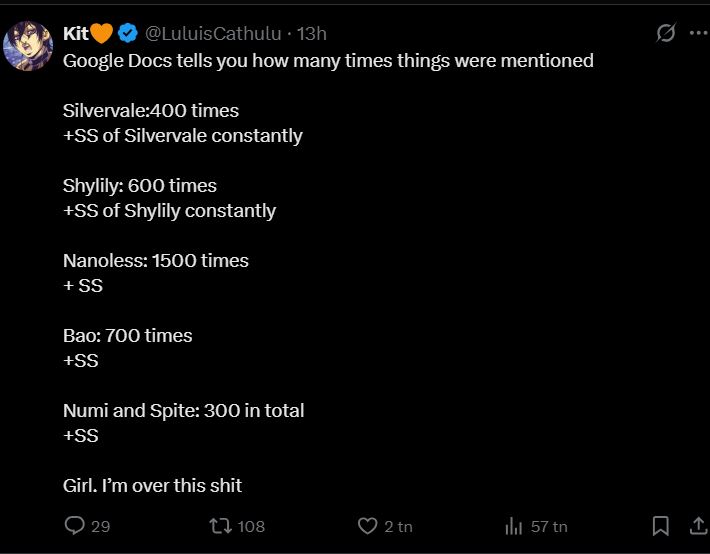Click the orange heart emoji beside Kit

(x=102, y=33)
